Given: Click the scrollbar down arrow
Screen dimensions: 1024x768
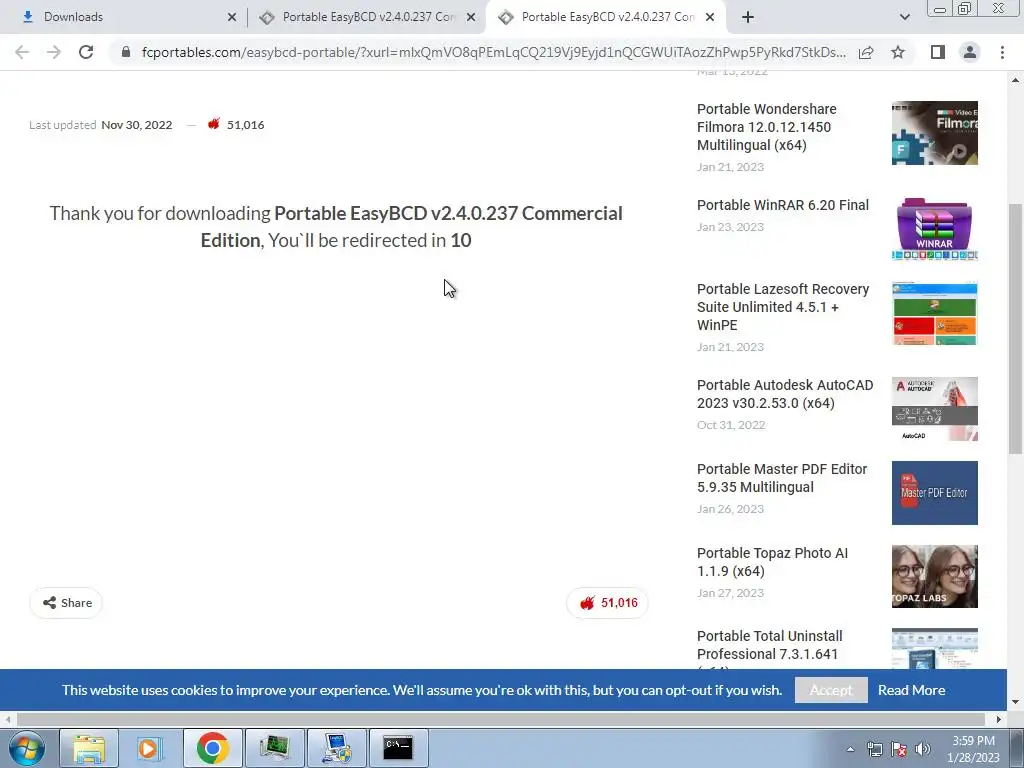Looking at the screenshot, I should coord(1015,703).
